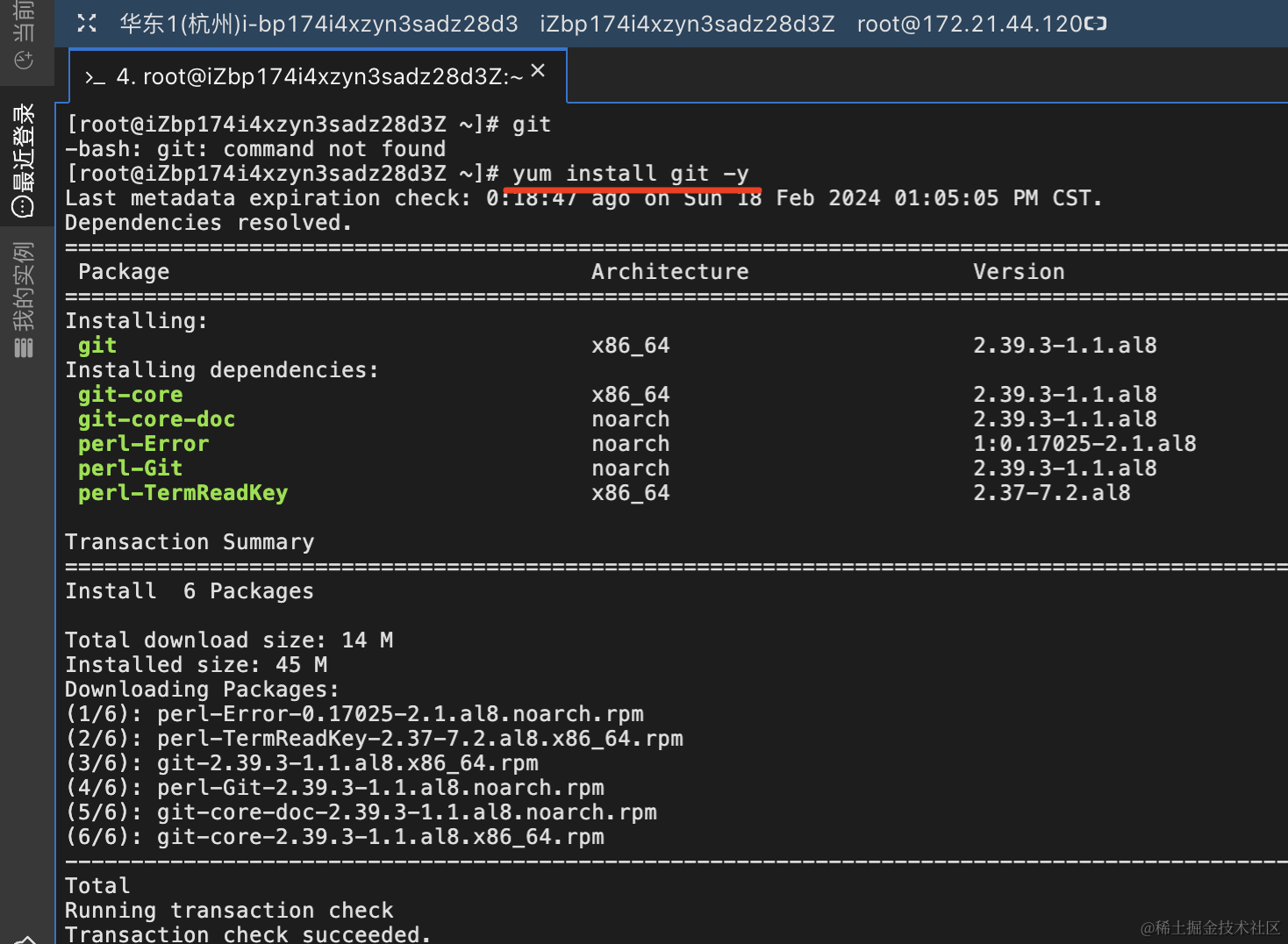Select the '4. root@iZbp174i4xzyn3sadz28d3Z:~' terminal tab
The width and height of the screenshot is (1288, 944).
pos(318,76)
